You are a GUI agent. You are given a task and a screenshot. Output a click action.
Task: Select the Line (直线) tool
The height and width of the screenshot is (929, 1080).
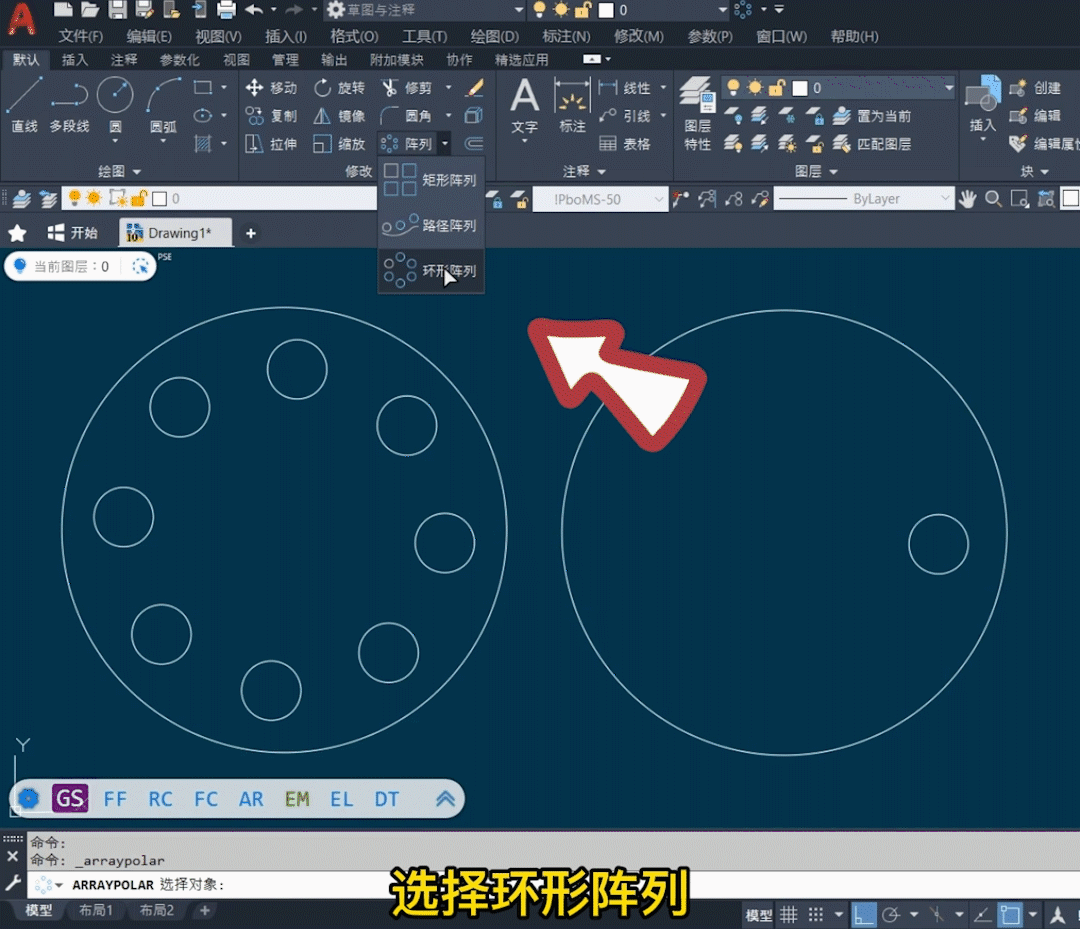click(x=25, y=103)
